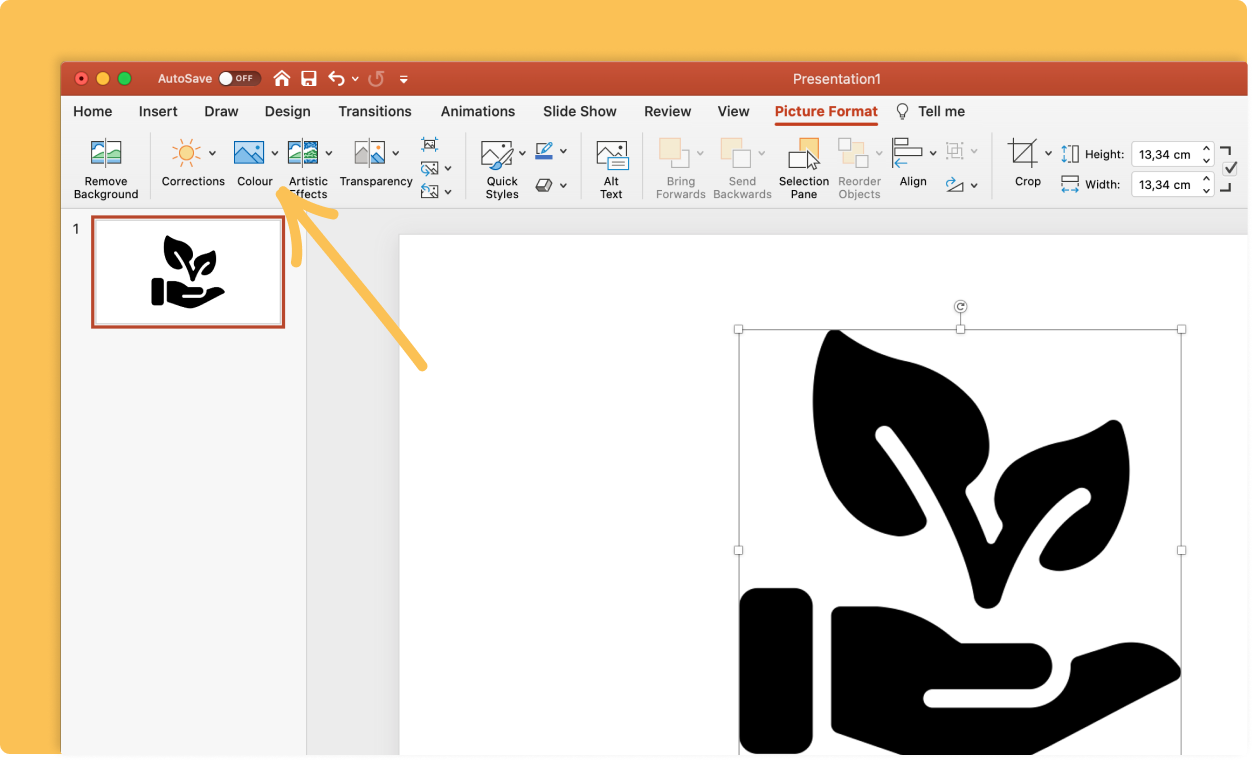Increase Height using the stepper arrow
The width and height of the screenshot is (1254, 761).
[x=1205, y=148]
